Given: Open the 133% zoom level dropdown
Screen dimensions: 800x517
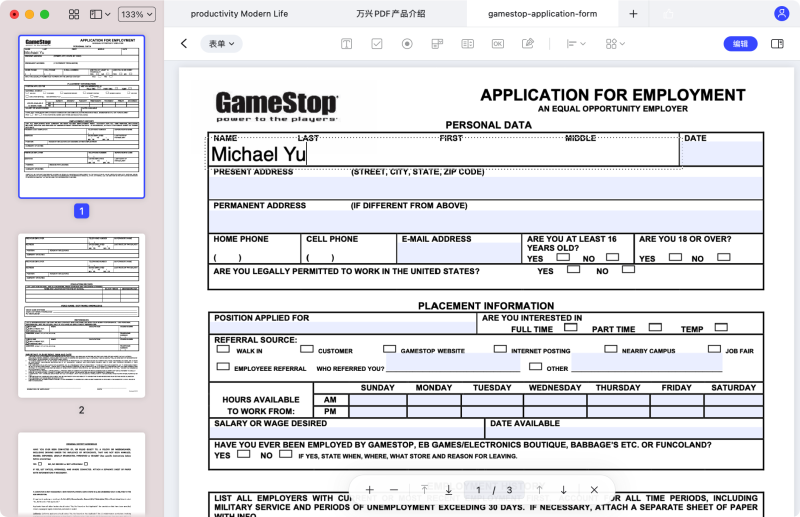Looking at the screenshot, I should click(x=136, y=15).
